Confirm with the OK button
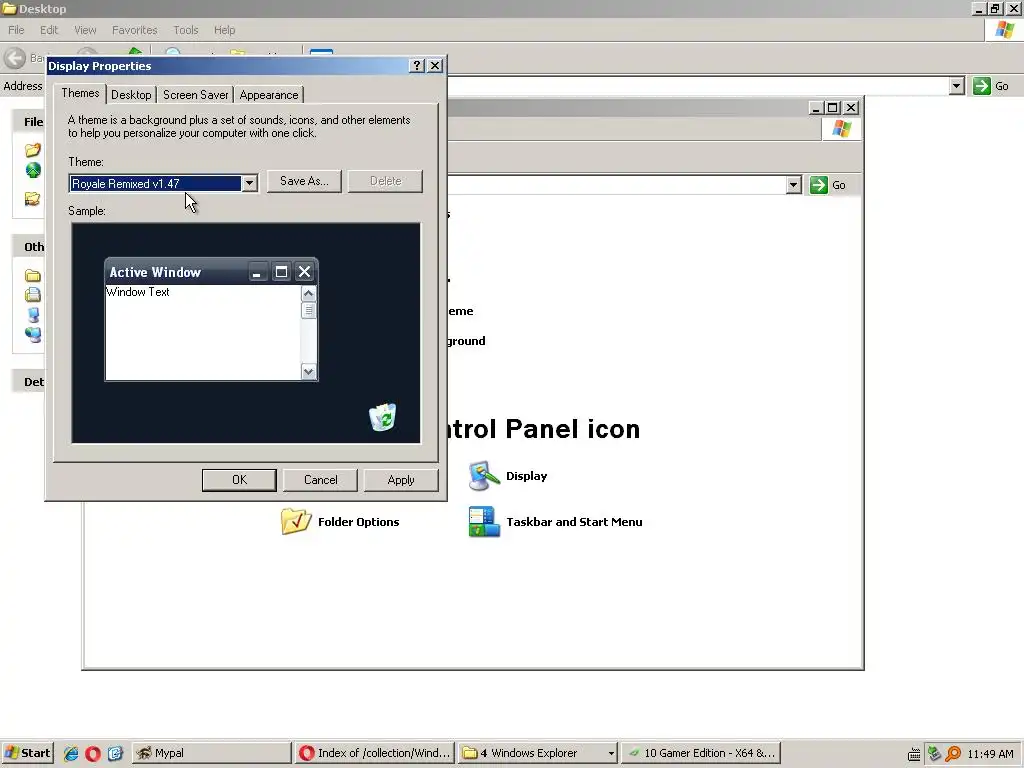The width and height of the screenshot is (1024, 768). (239, 480)
